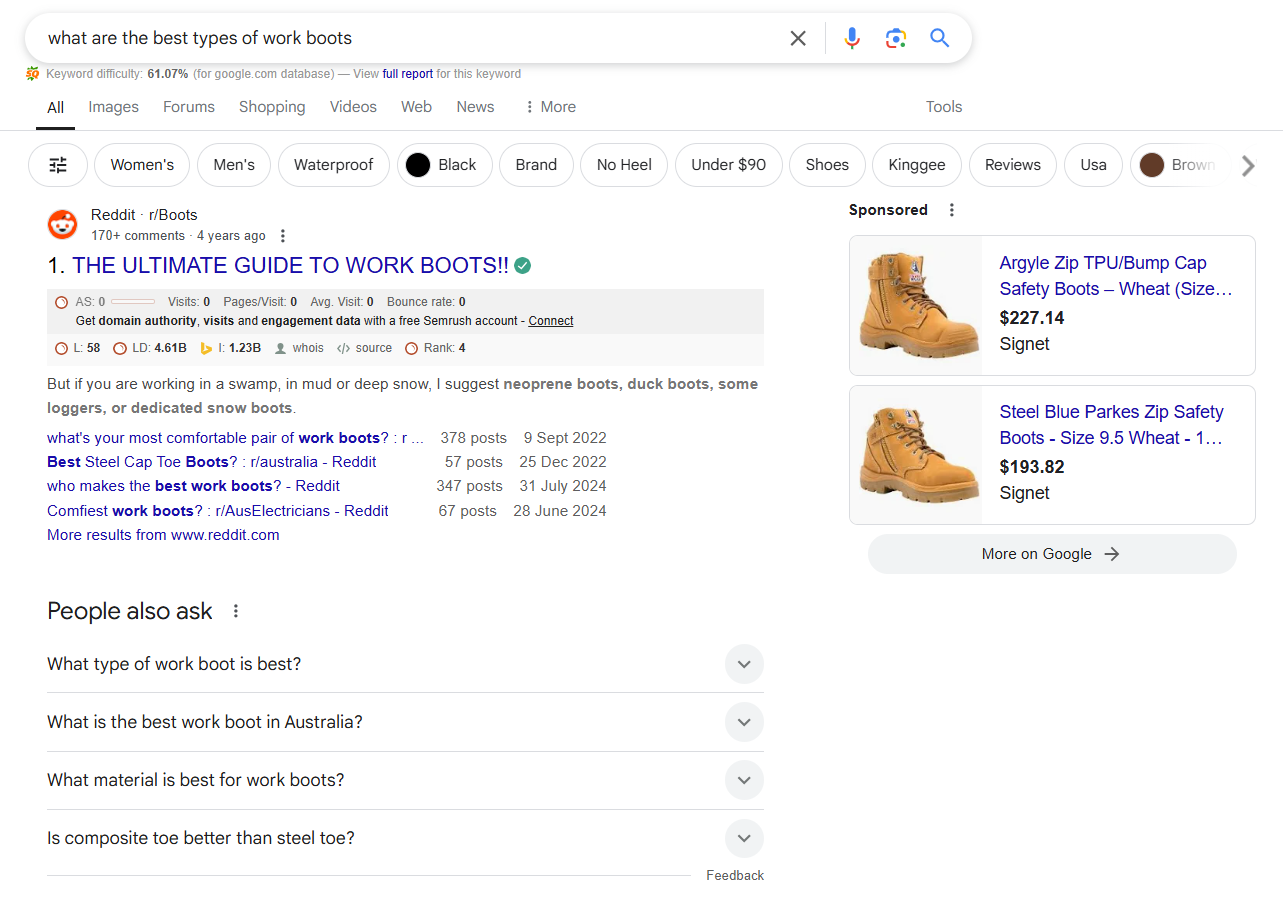Open the Tools menu
1283x898 pixels.
point(944,107)
